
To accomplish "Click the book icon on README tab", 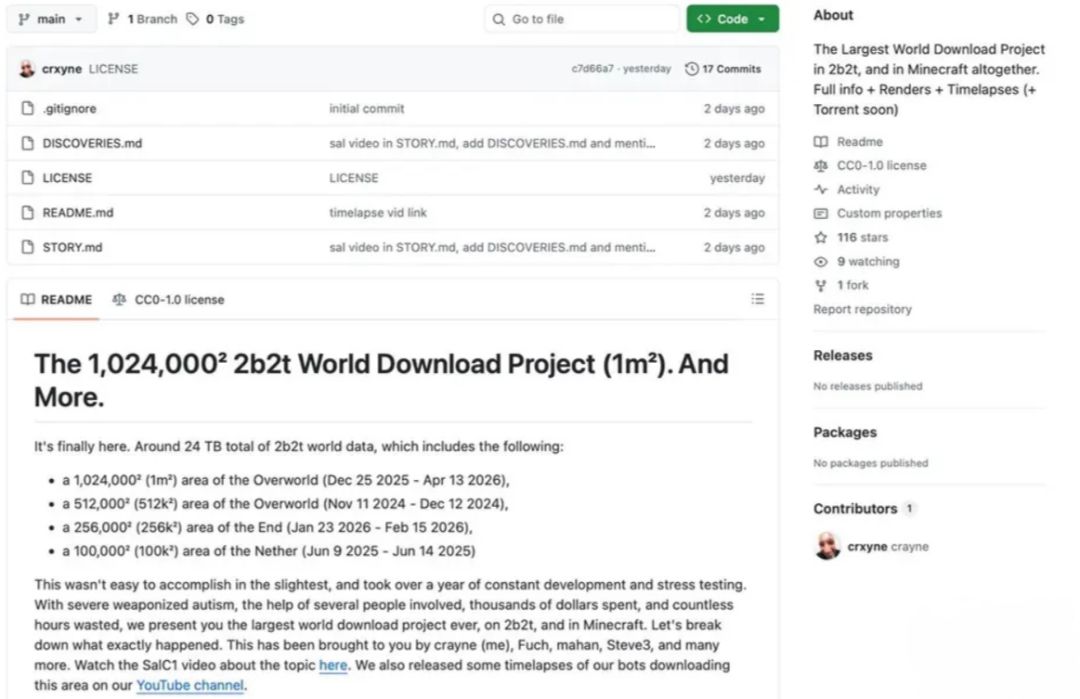I will [x=28, y=300].
